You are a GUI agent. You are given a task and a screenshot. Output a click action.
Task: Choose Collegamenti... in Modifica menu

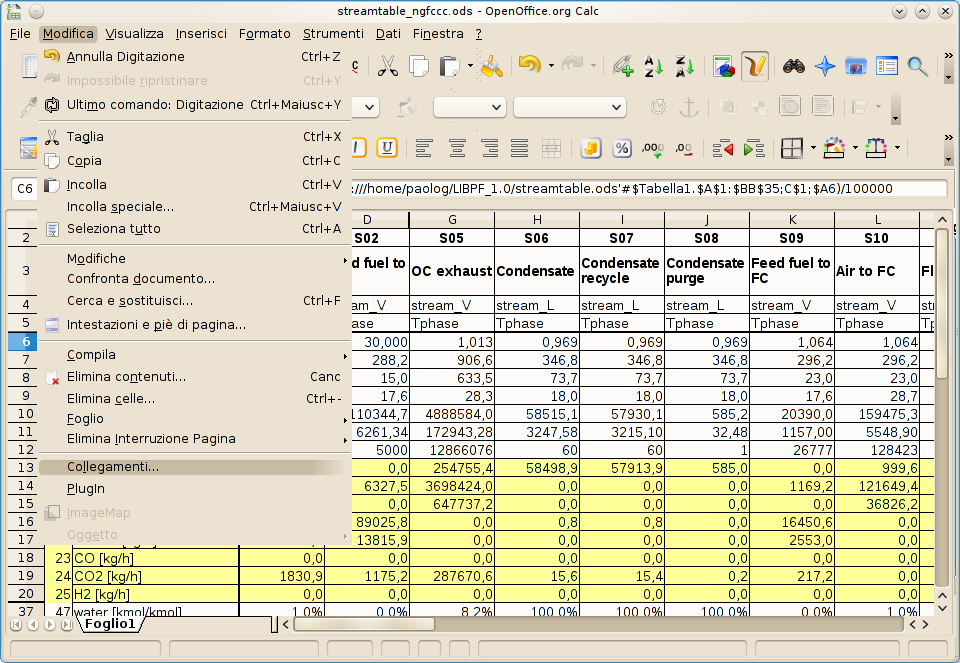pos(113,467)
